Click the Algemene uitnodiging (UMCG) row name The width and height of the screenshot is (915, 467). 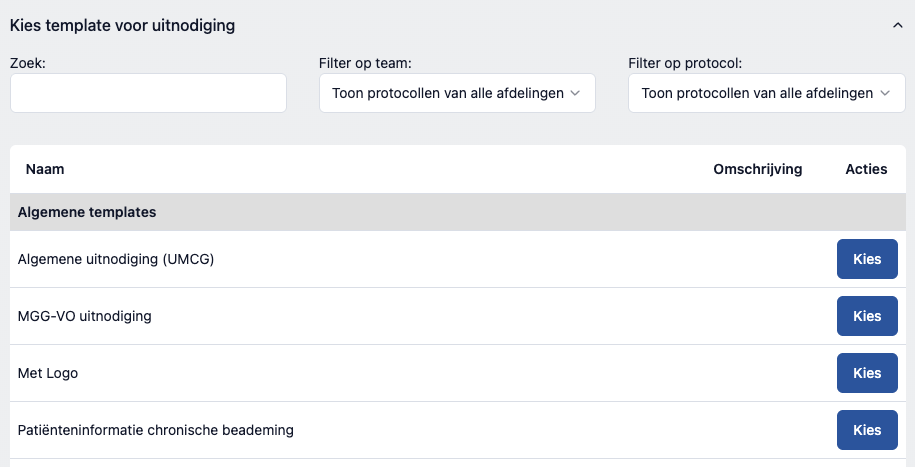point(116,259)
